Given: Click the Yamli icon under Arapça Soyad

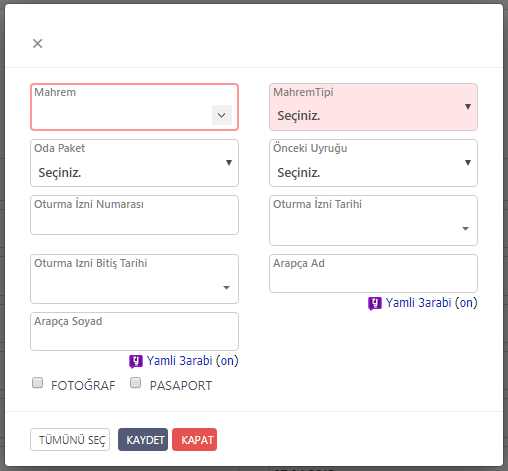Looking at the screenshot, I should [x=136, y=361].
